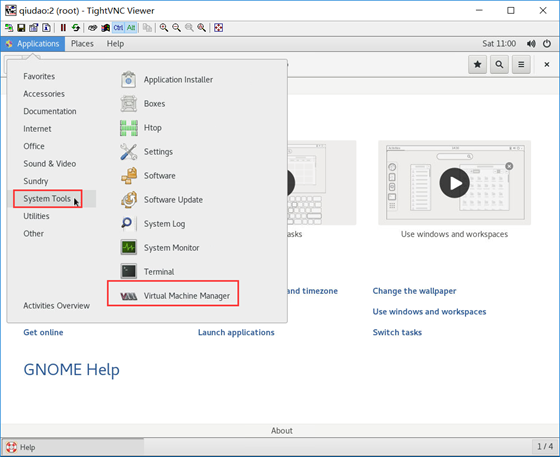560x457 pixels.
Task: Click the Help taskbar item
Action: pos(73,447)
